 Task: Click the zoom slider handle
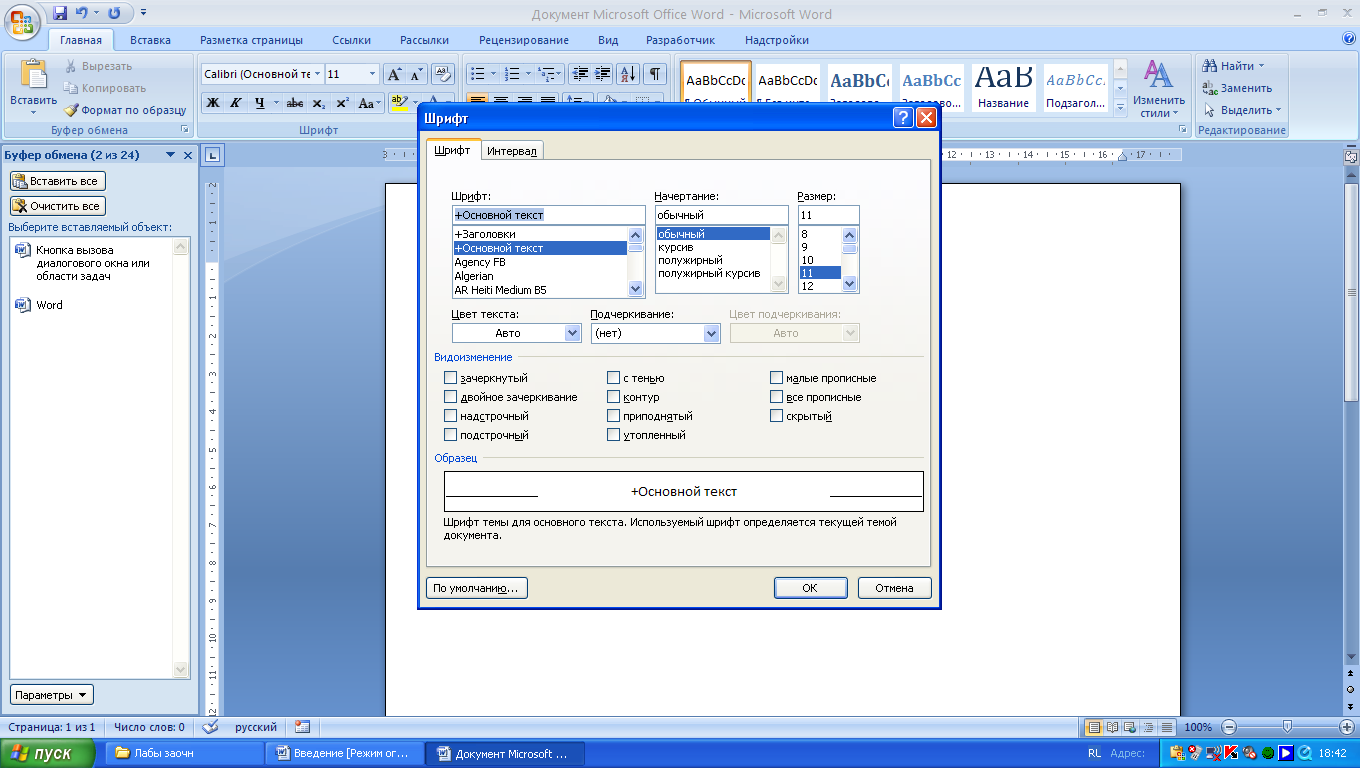click(x=1287, y=727)
